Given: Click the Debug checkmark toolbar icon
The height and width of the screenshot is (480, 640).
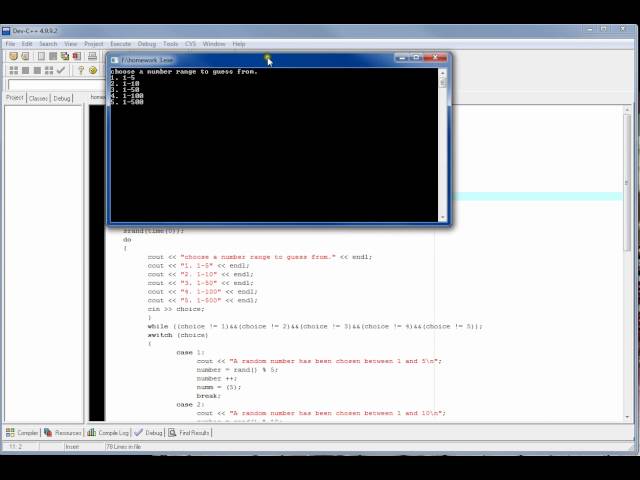Looking at the screenshot, I should pos(61,70).
